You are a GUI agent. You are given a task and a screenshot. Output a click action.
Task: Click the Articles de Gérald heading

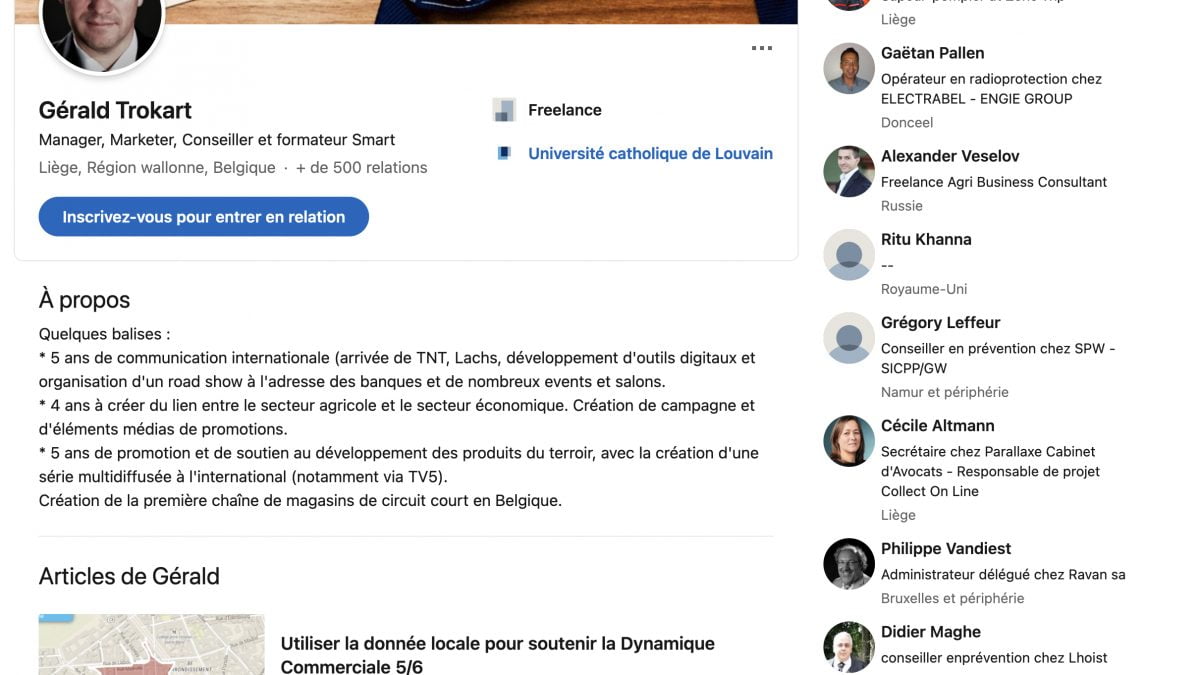coord(129,576)
